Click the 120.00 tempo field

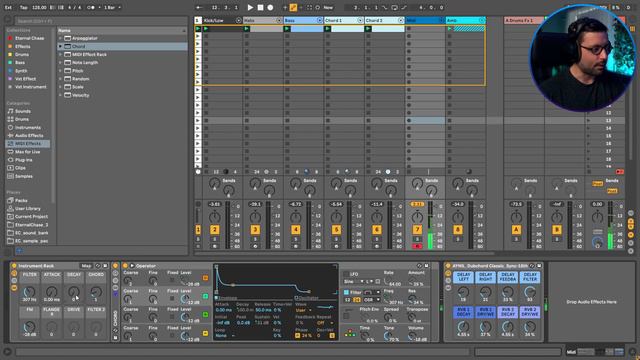(x=39, y=7)
